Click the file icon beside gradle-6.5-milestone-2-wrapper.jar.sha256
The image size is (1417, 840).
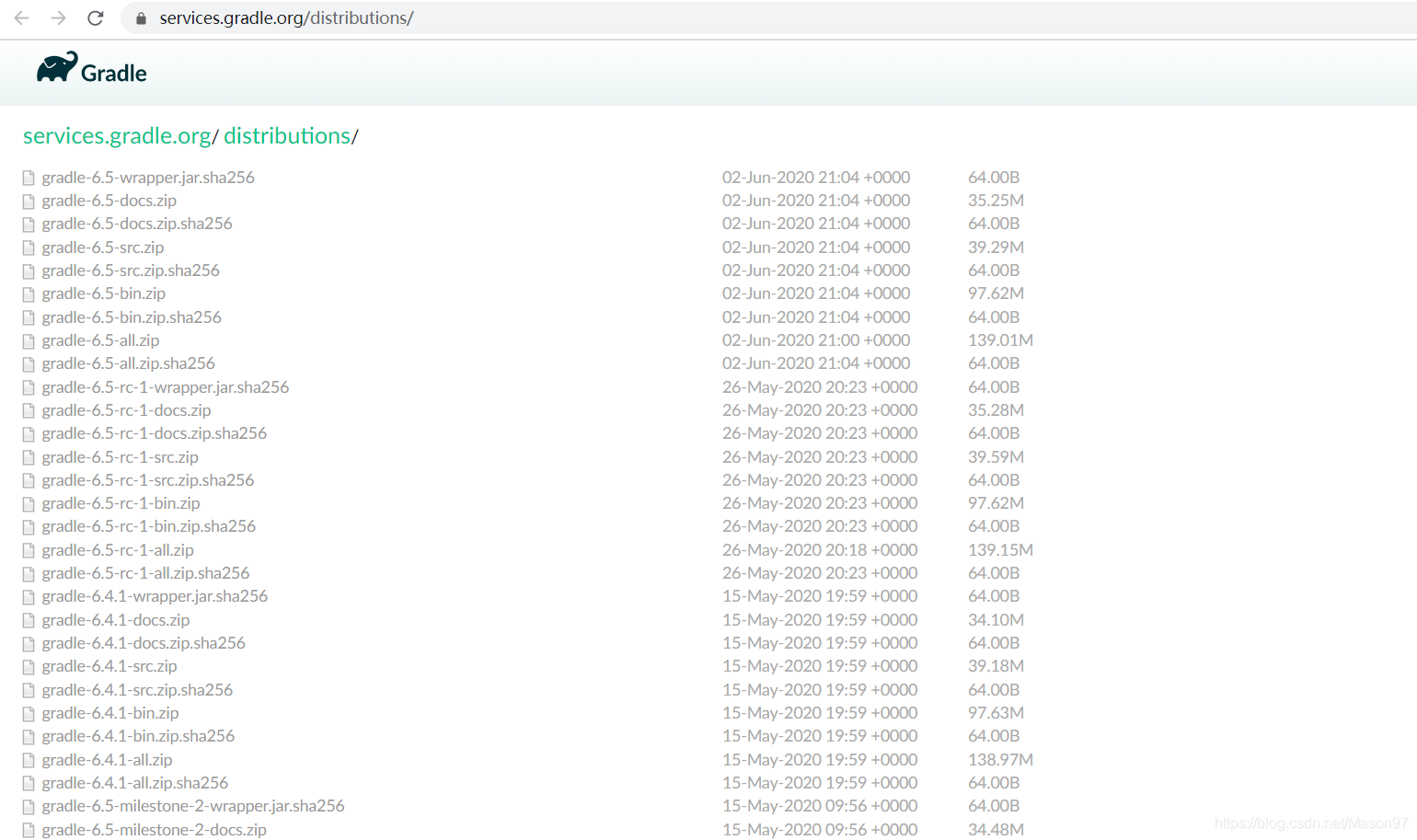click(x=29, y=806)
